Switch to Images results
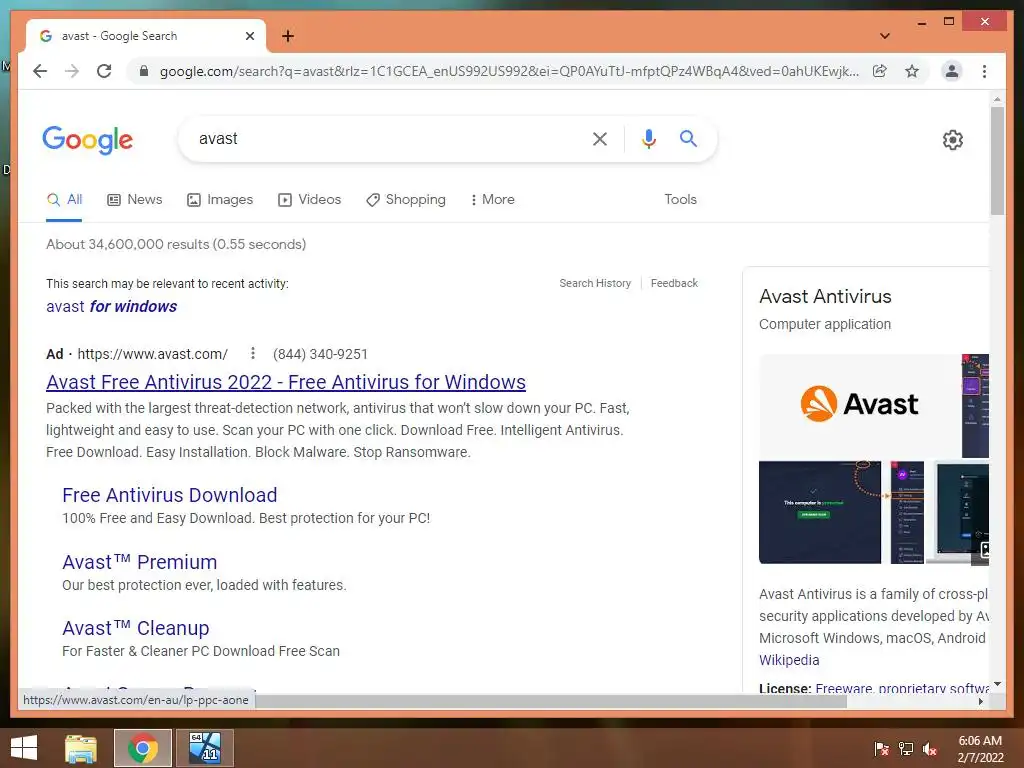1024x768 pixels. (x=220, y=199)
